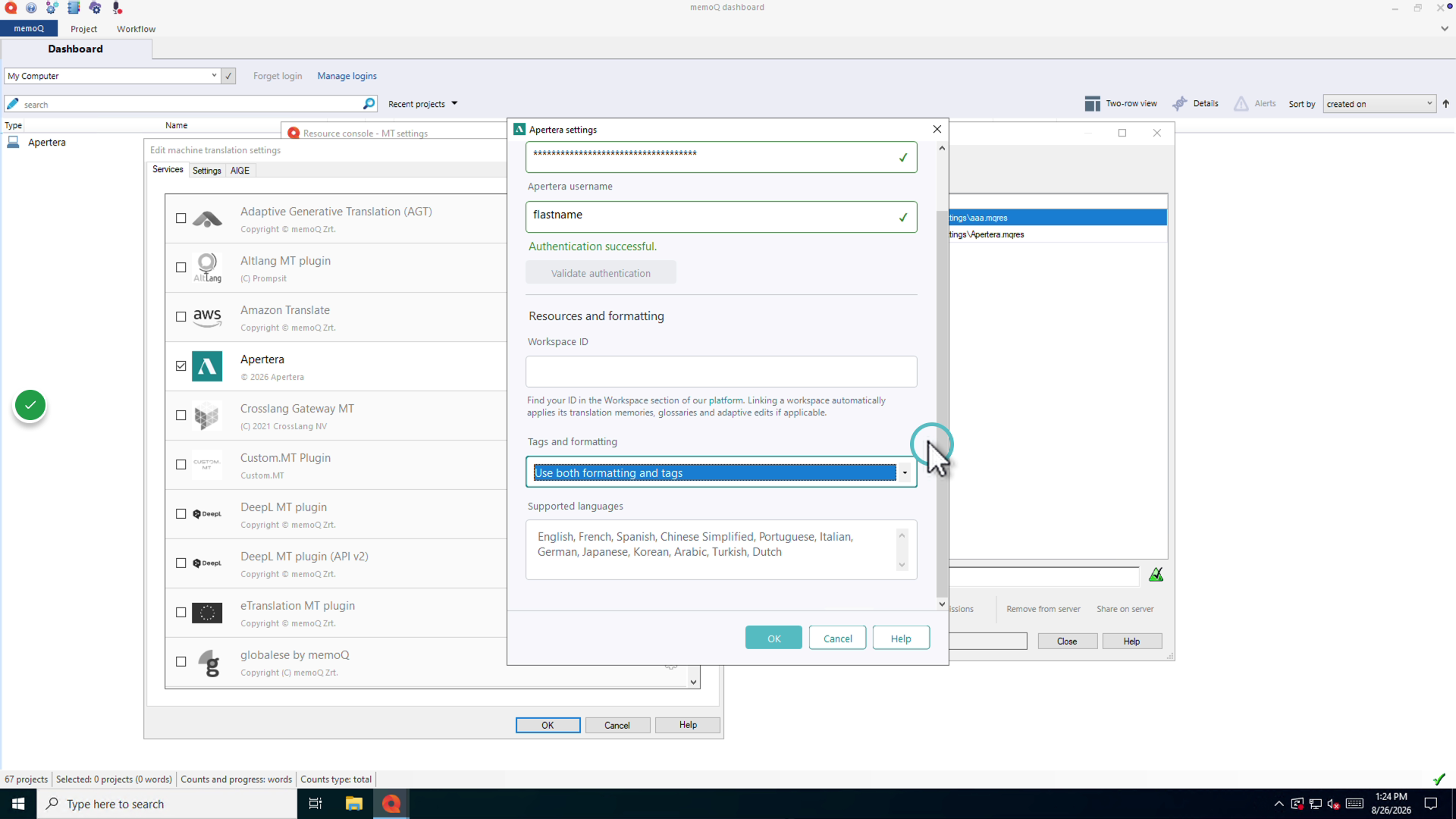Click the Amazon Translate AWS icon
This screenshot has height=819, width=1456.
(x=207, y=317)
